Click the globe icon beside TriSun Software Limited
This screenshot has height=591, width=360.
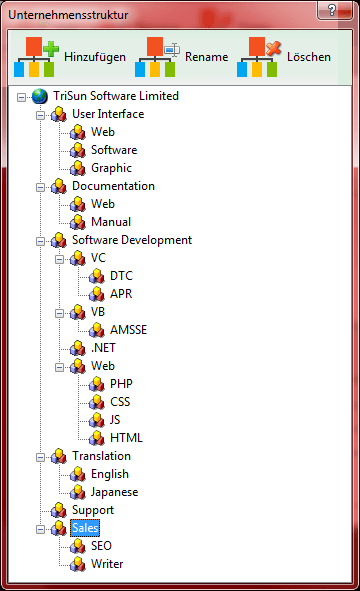(x=40, y=96)
